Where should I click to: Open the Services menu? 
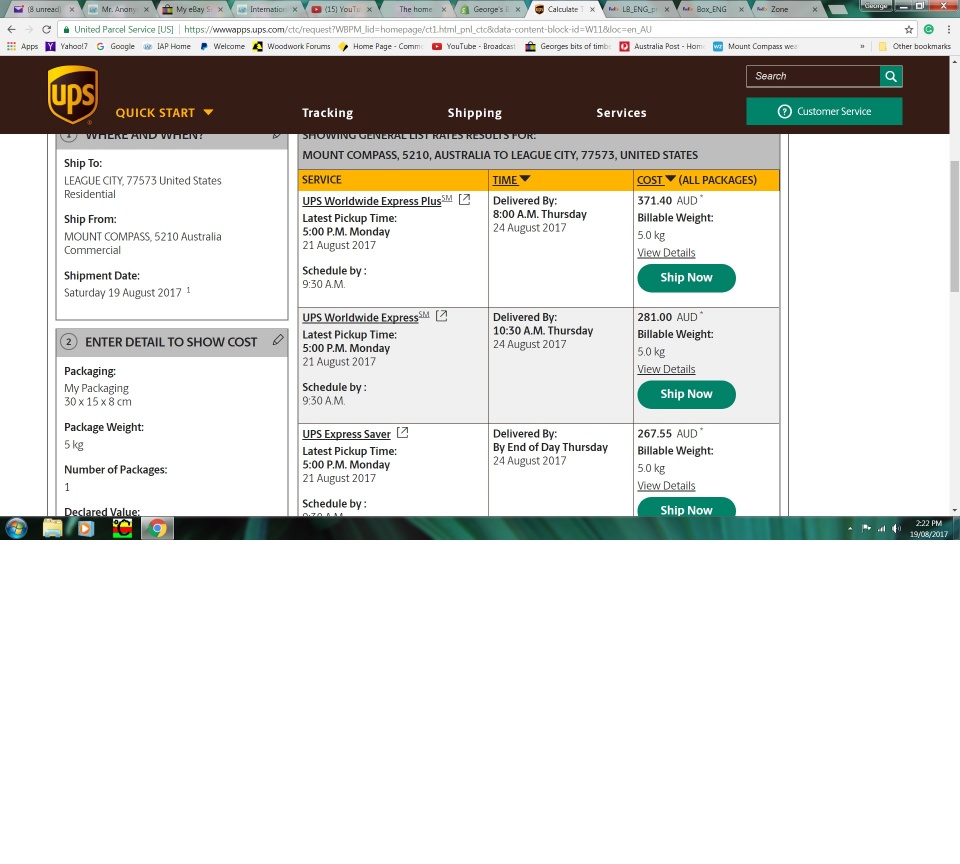621,113
